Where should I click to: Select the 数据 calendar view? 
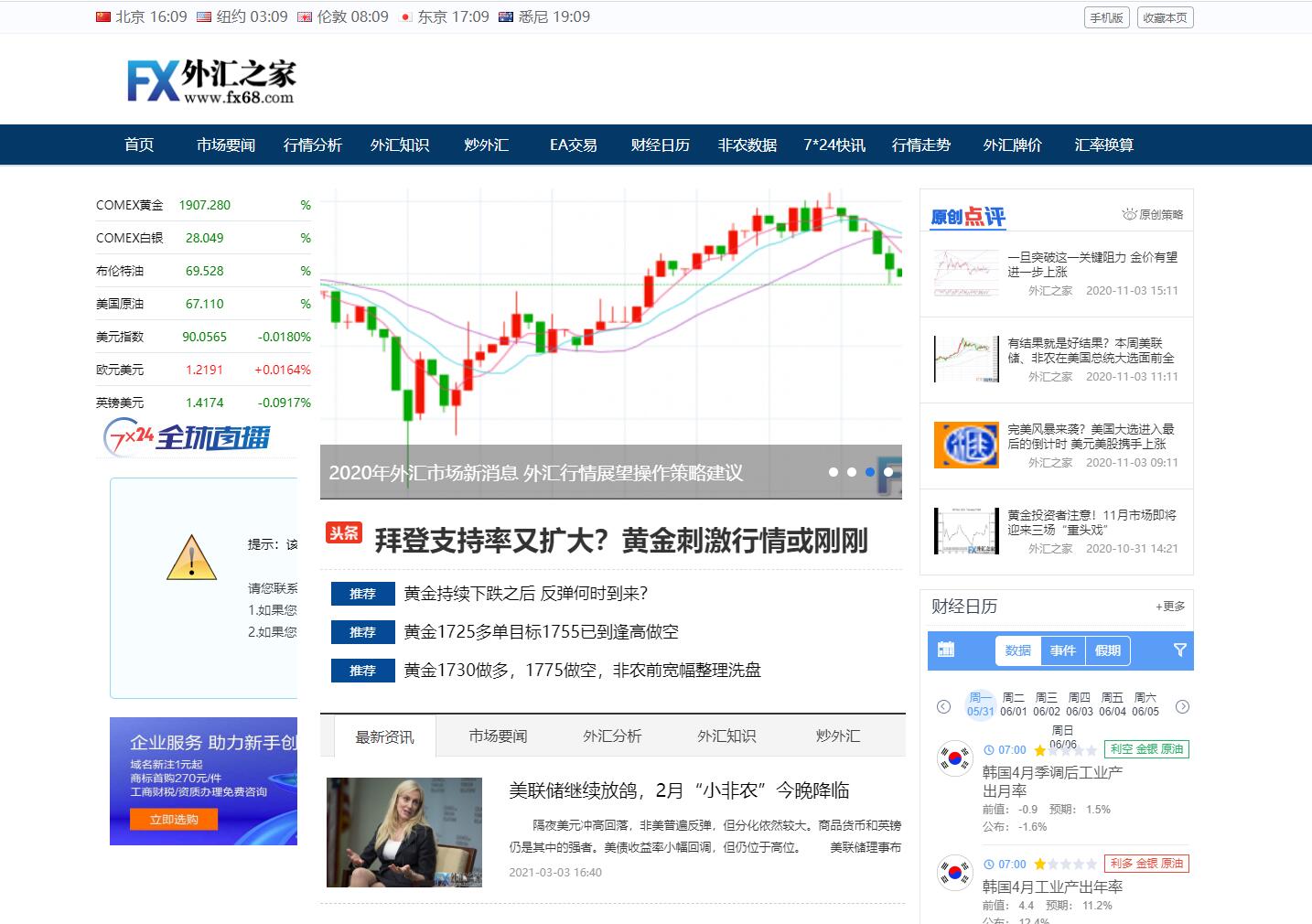tap(1017, 650)
